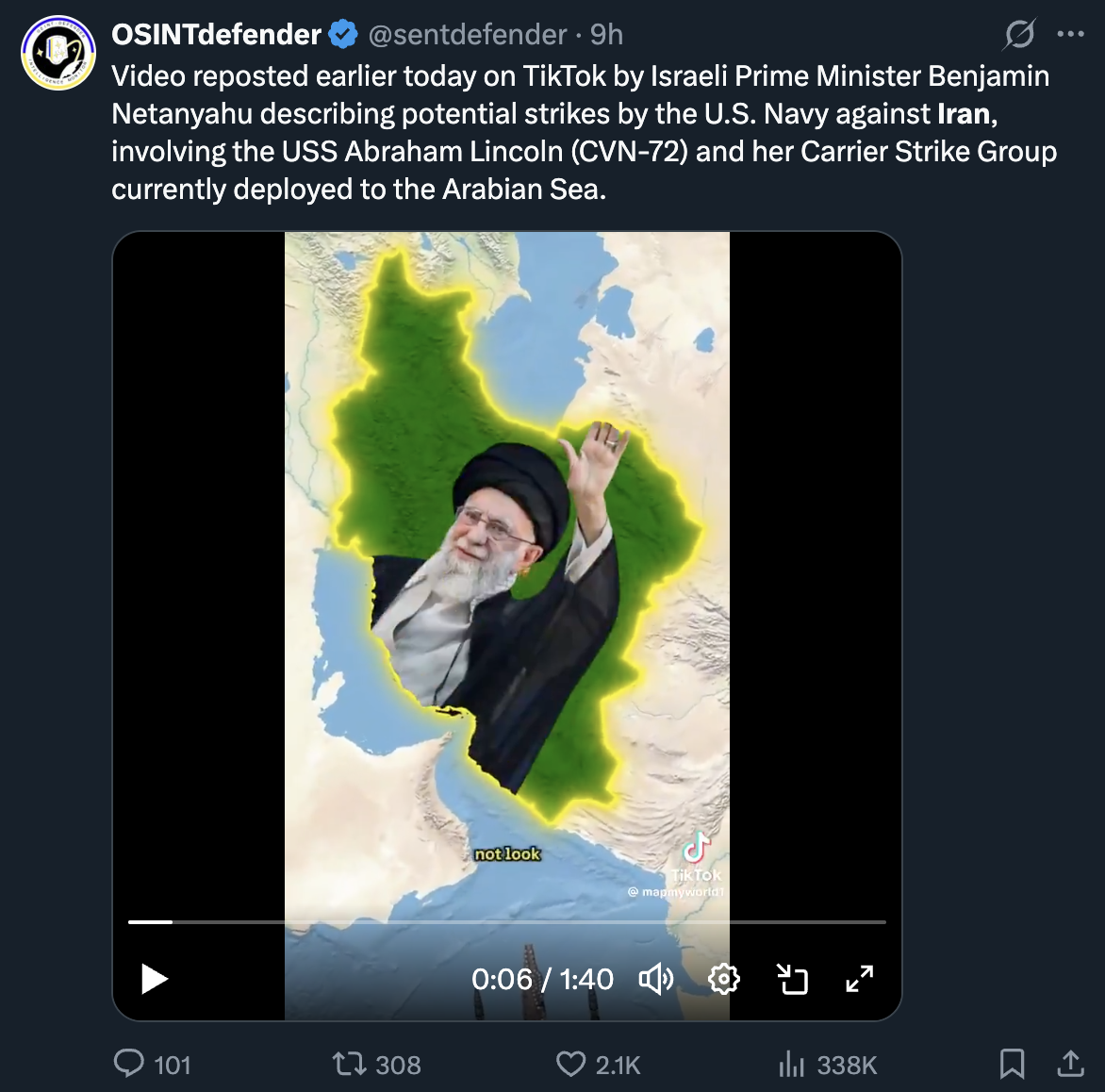
Task: Open the share post menu
Action: point(1071,1064)
